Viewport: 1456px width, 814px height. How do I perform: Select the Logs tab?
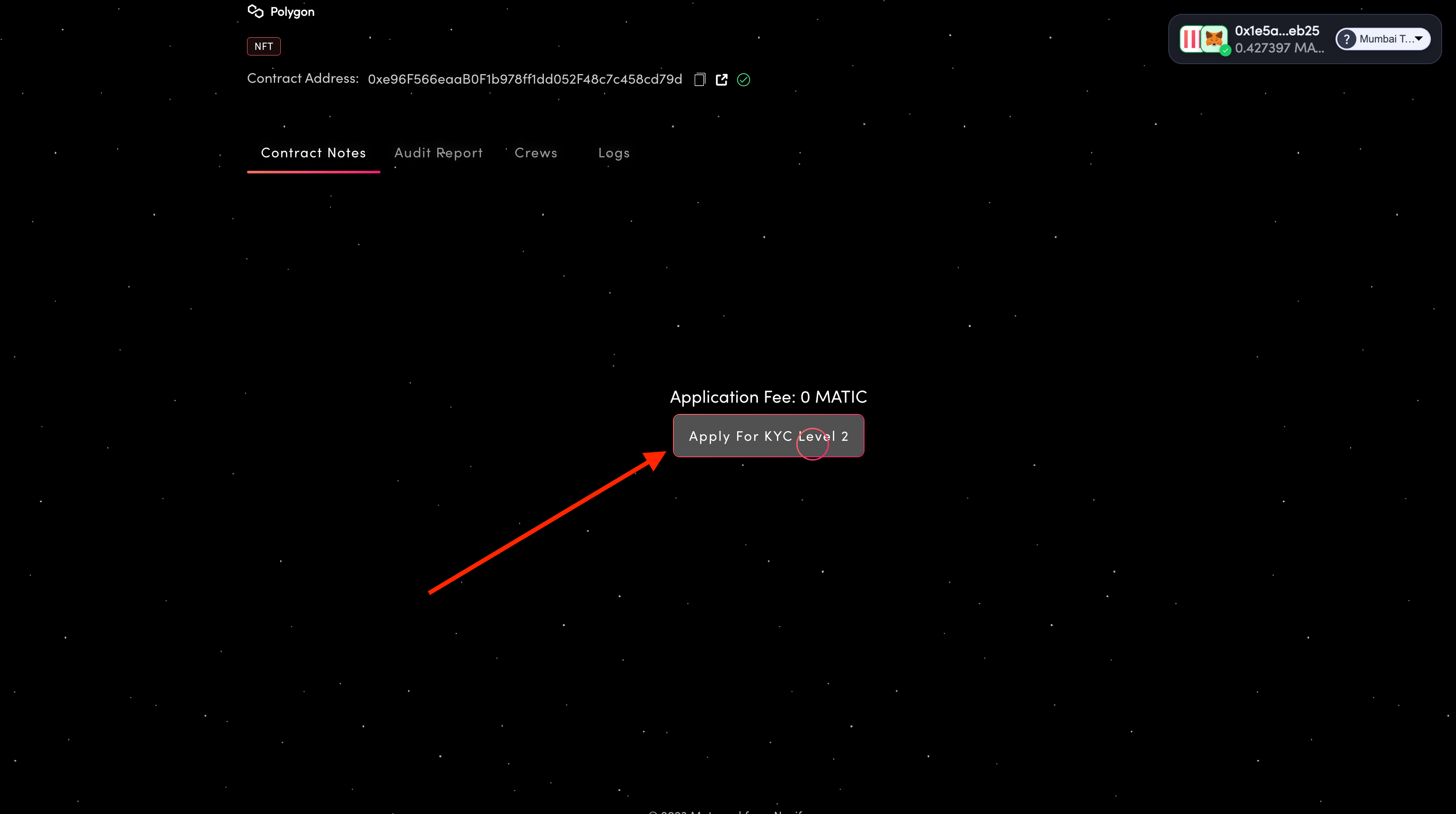[x=614, y=153]
